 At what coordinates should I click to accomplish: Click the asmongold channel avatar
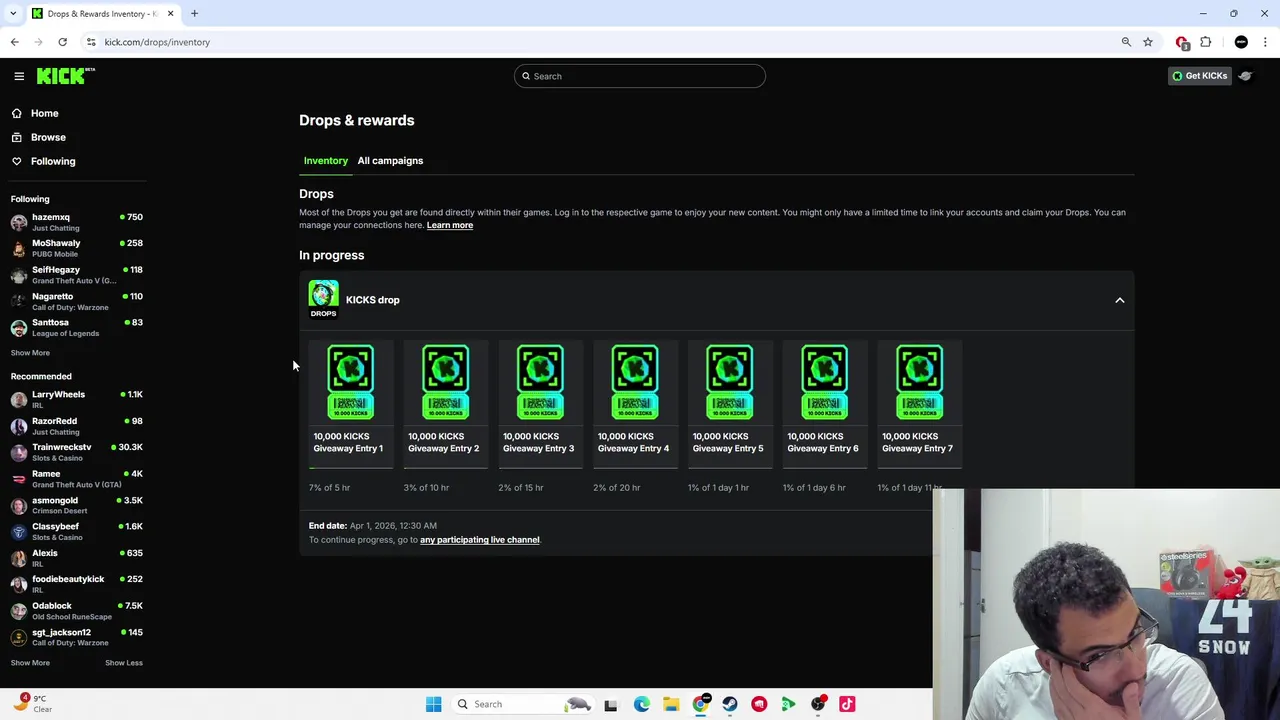(19, 505)
